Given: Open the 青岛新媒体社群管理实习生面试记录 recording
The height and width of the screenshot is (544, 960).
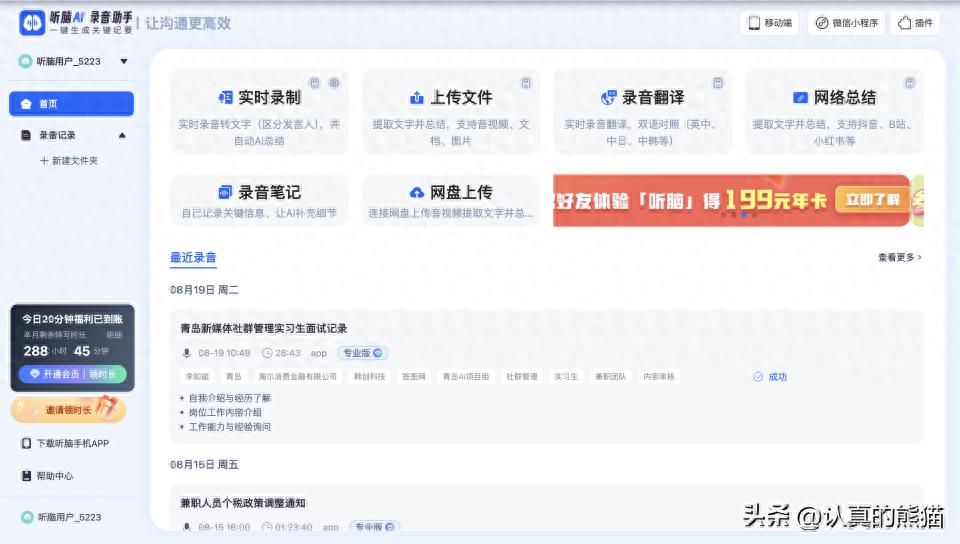Looking at the screenshot, I should (263, 329).
